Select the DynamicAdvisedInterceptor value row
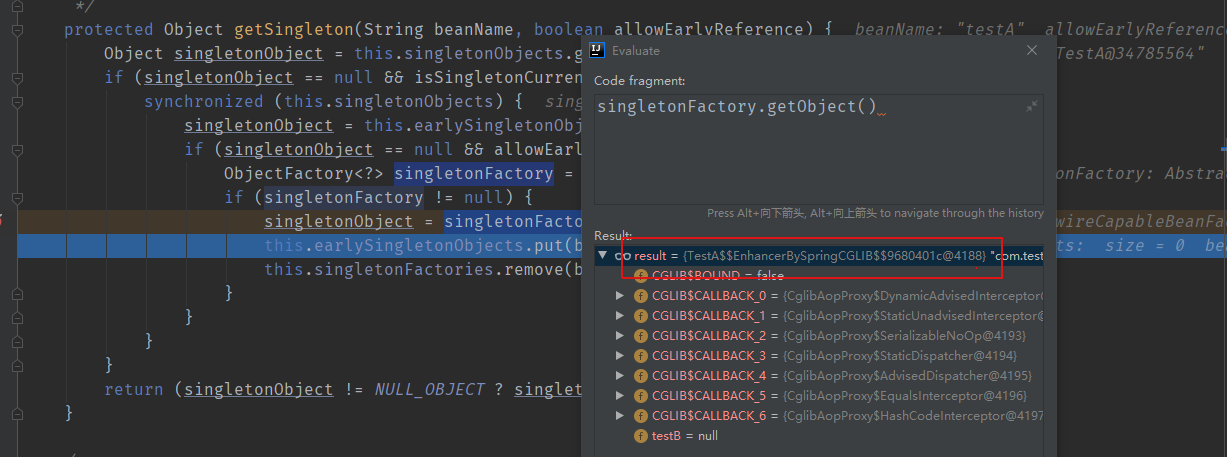This screenshot has height=457, width=1227. pos(818,296)
